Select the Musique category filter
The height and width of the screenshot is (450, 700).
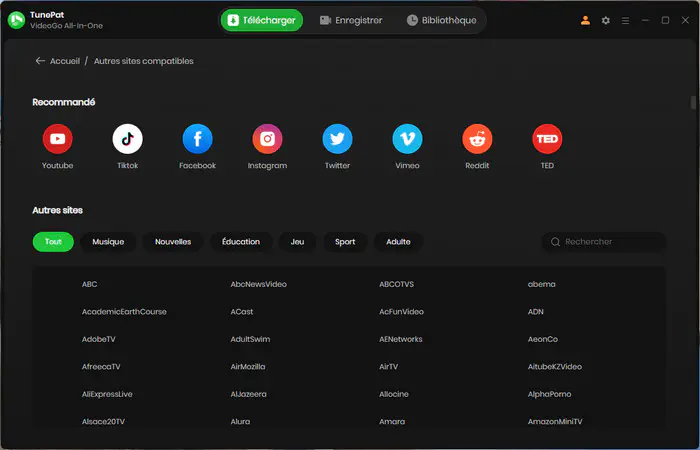tap(108, 242)
